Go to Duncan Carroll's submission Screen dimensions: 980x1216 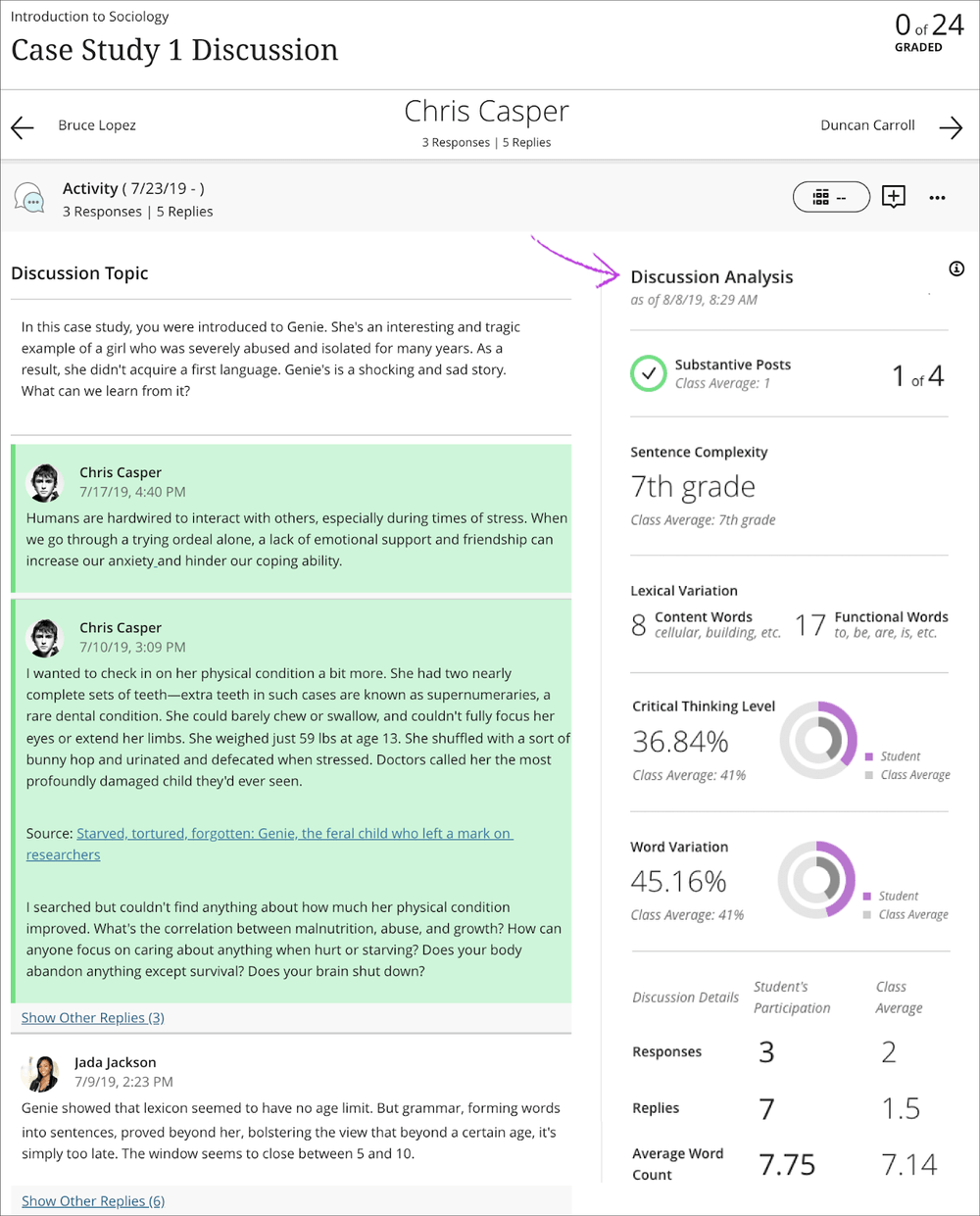[867, 125]
